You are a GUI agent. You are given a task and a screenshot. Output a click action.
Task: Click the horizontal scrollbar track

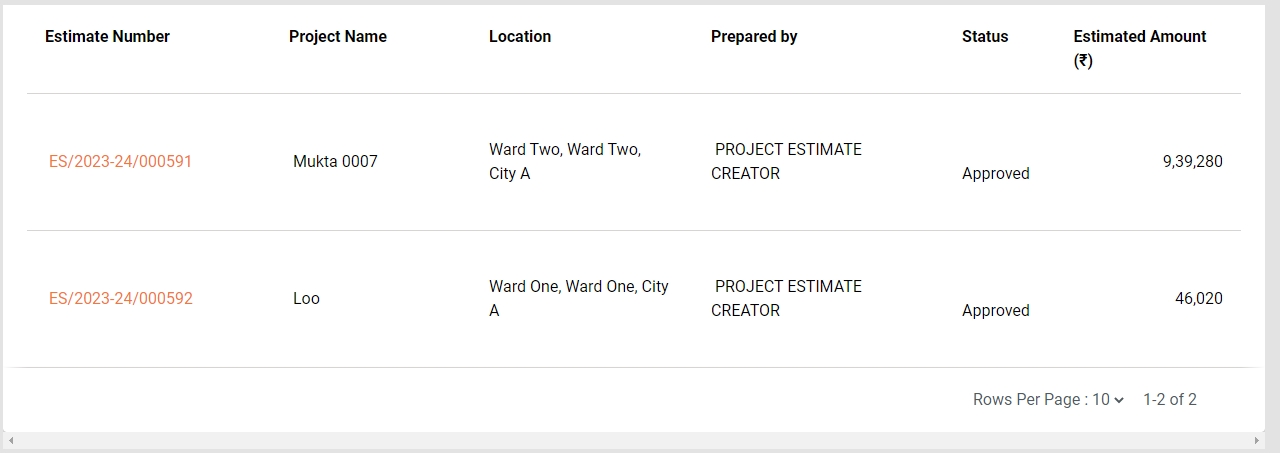(632, 440)
